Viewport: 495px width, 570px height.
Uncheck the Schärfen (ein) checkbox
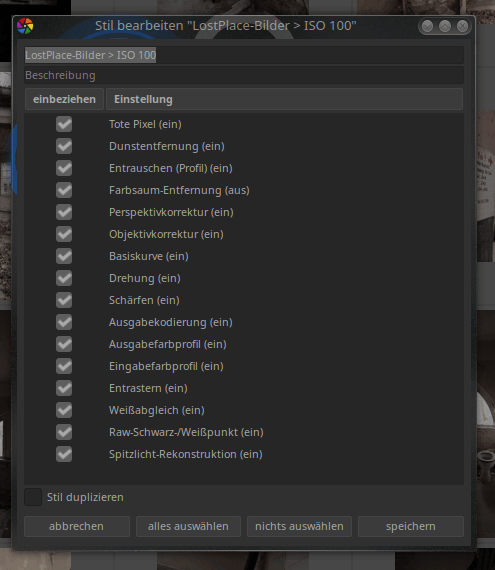(x=64, y=300)
